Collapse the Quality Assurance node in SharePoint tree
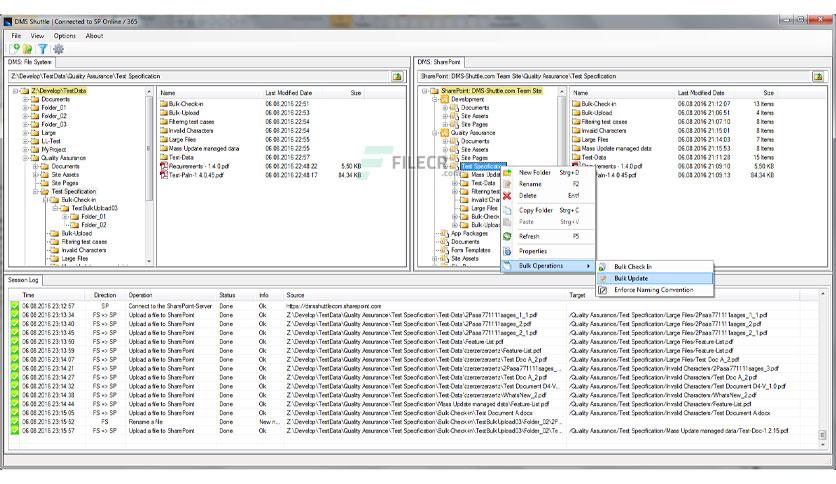This screenshot has width=836, height=484. 435,133
